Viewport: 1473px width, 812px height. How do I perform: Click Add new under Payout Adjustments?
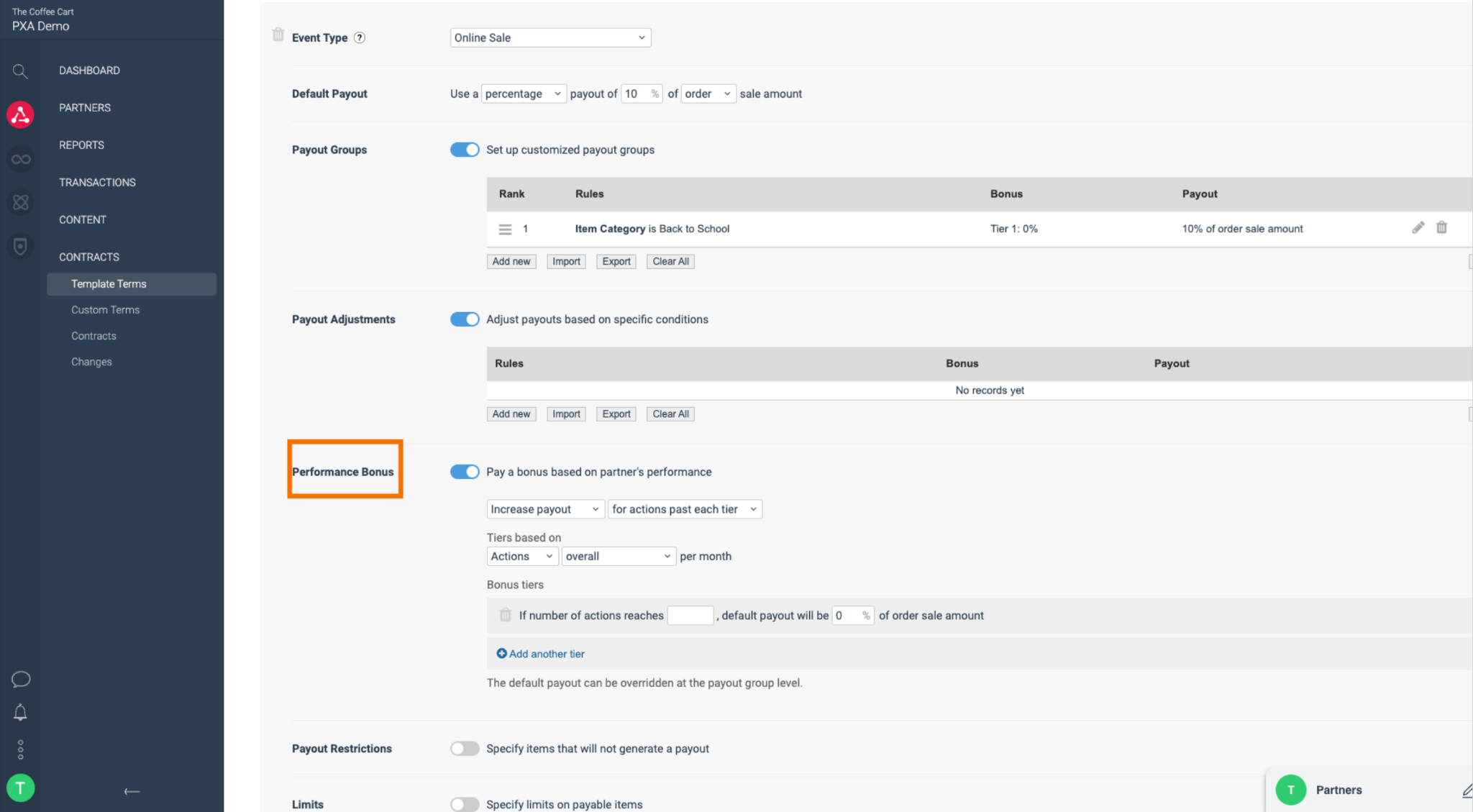tap(511, 414)
